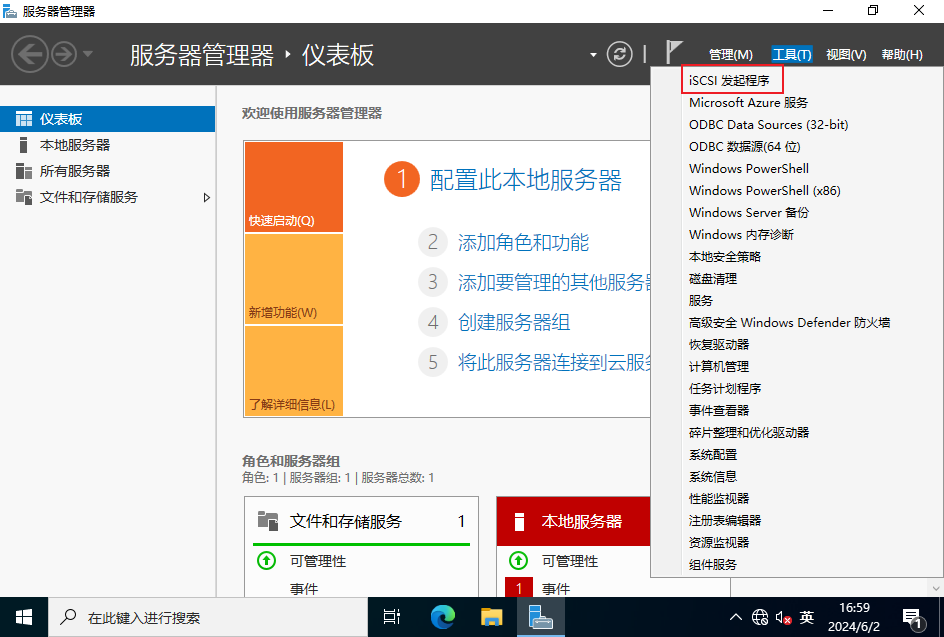The width and height of the screenshot is (944, 637).
Task: Open File Explorer from taskbar
Action: [x=491, y=617]
